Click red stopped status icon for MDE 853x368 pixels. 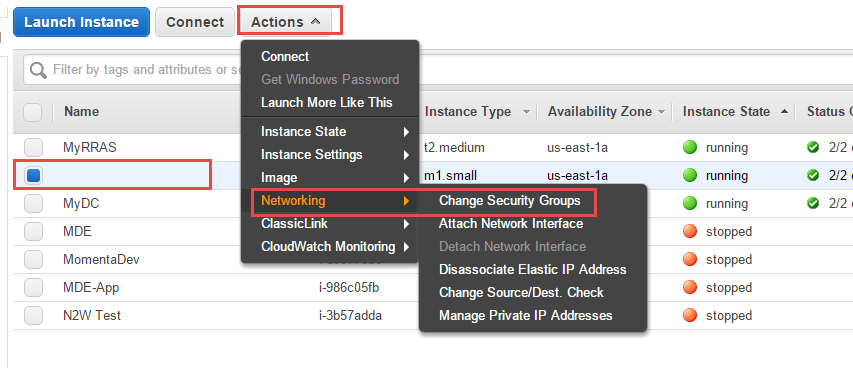point(690,231)
